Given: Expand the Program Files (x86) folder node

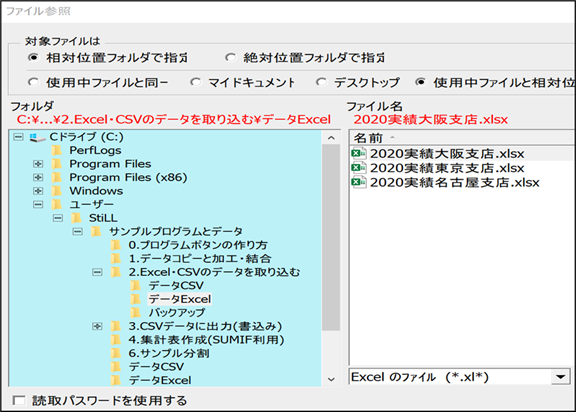Looking at the screenshot, I should [38, 177].
